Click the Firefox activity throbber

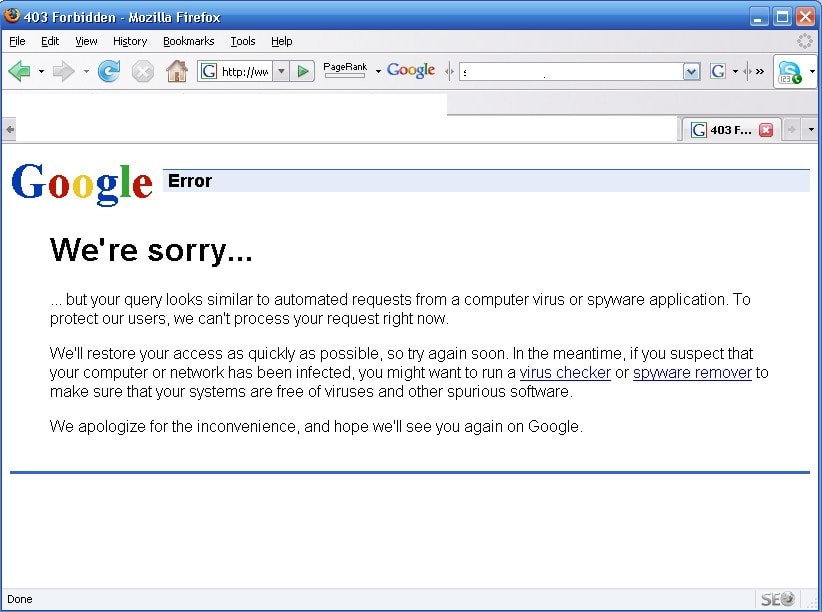click(804, 41)
